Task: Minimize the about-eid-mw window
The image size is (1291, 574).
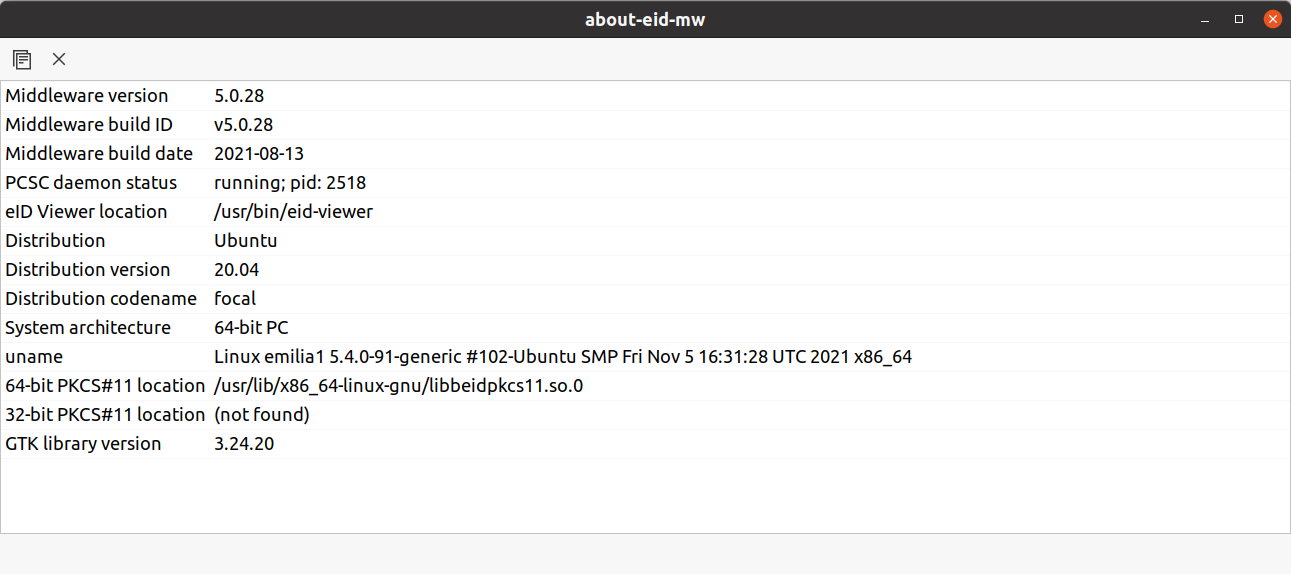Action: [x=1206, y=19]
